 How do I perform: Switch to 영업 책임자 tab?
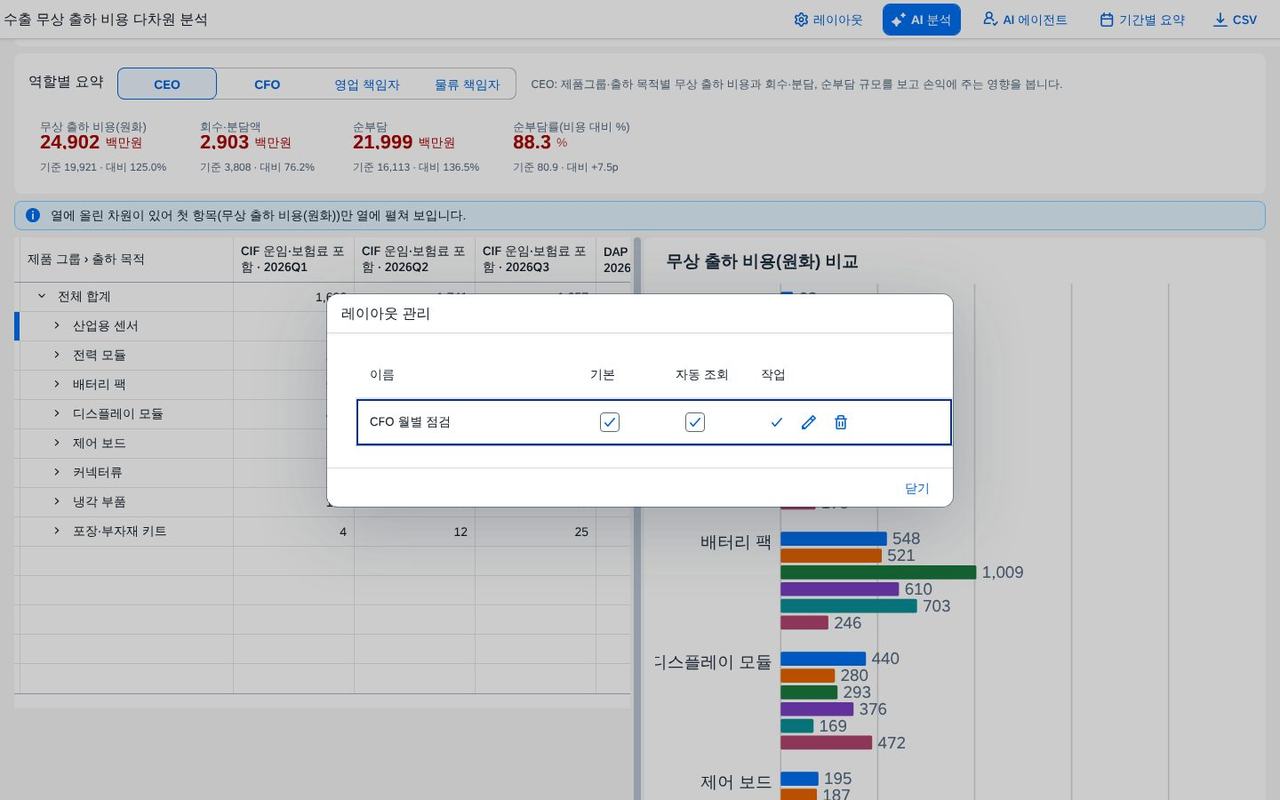coord(367,84)
